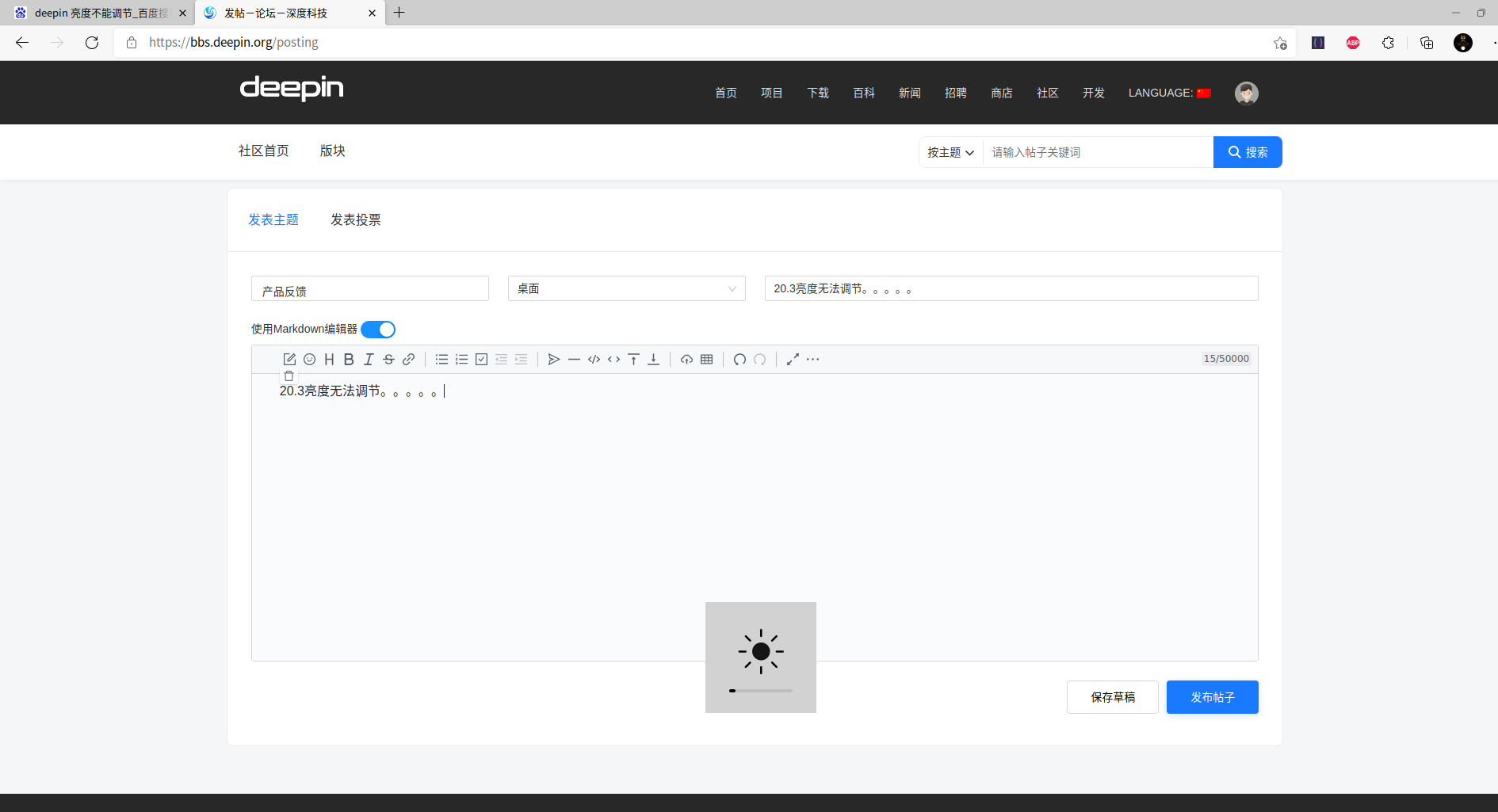Reload the page with the refresh button
1498x812 pixels.
(x=92, y=43)
